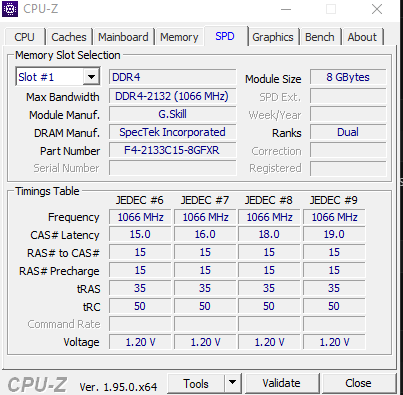The height and width of the screenshot is (395, 403).
Task: Go to the Bench tab
Action: click(x=320, y=37)
